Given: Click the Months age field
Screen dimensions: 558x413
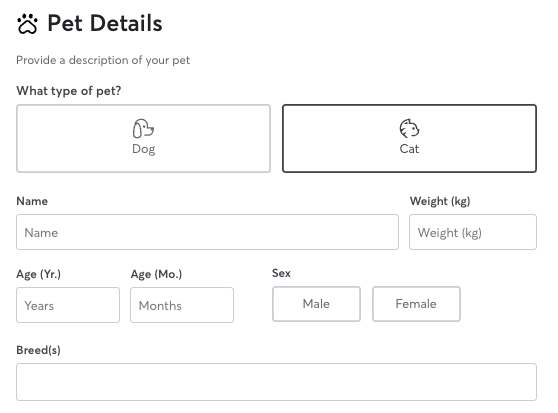Looking at the screenshot, I should pyautogui.click(x=182, y=305).
